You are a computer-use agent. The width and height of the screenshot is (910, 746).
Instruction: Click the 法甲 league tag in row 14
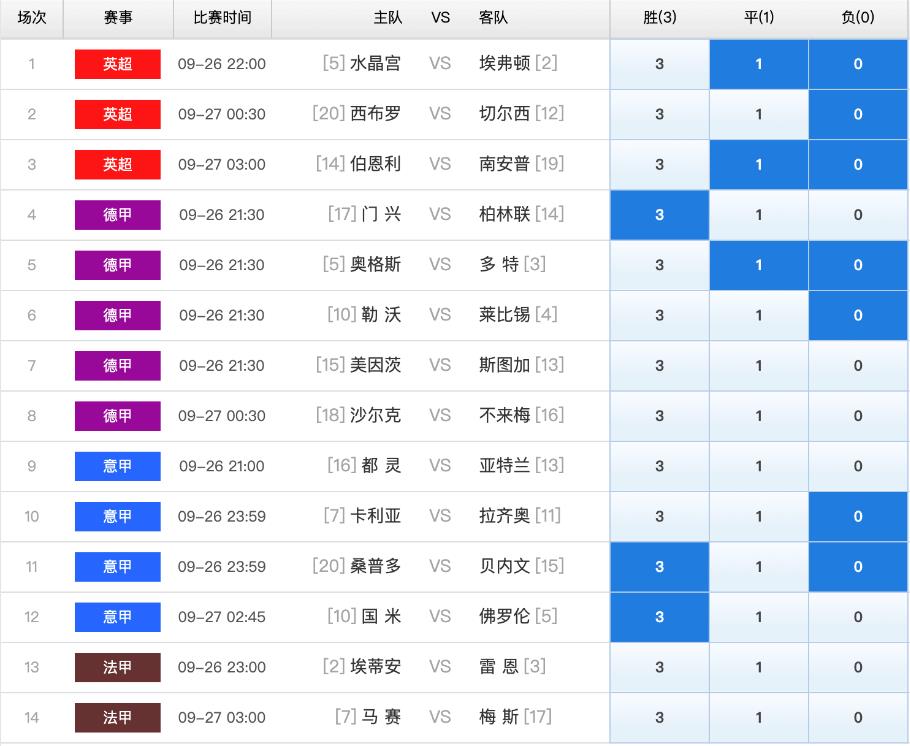coord(118,718)
